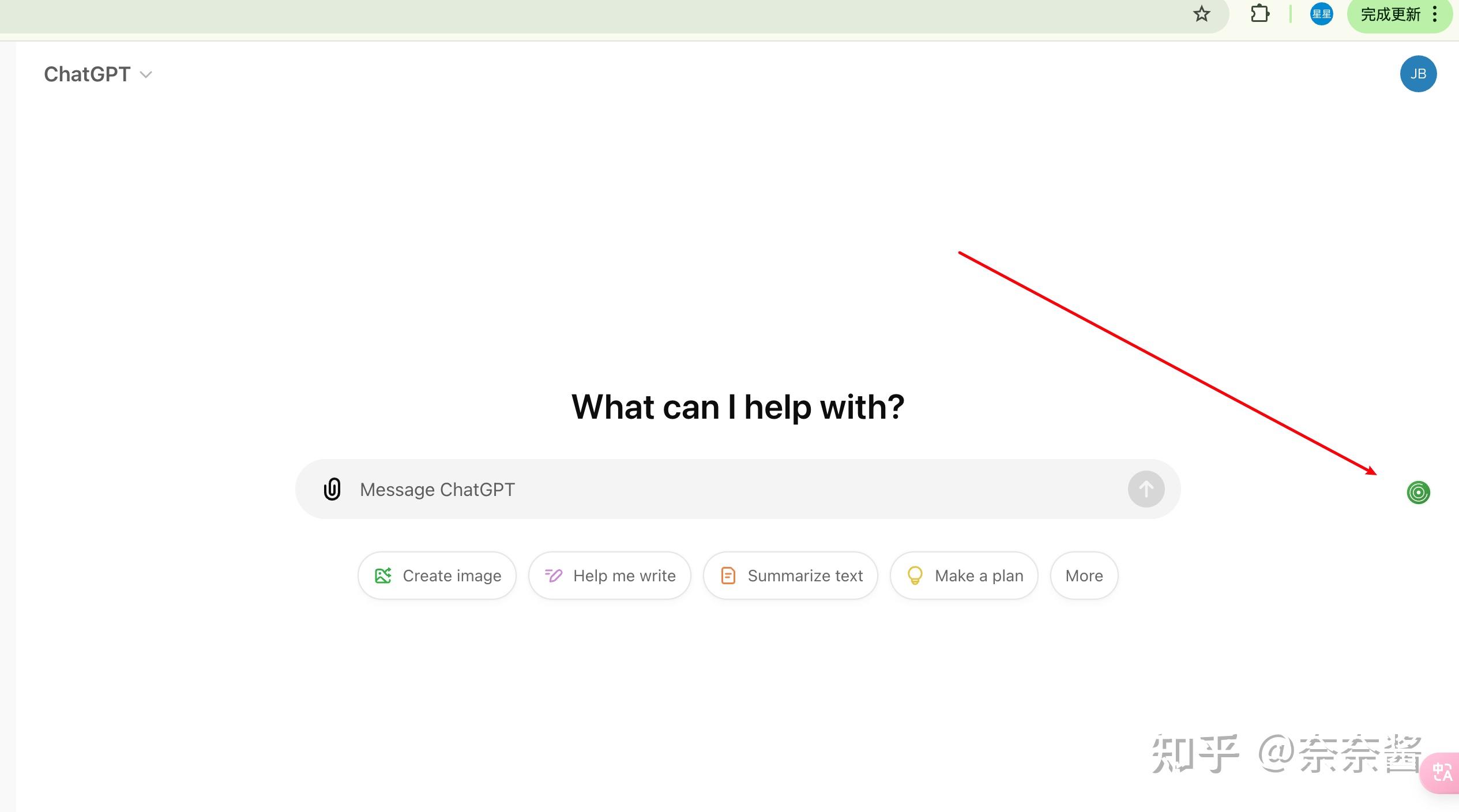Screen dimensions: 1459x812
Task: Click the Make a plan lightbulb icon
Action: (915, 576)
